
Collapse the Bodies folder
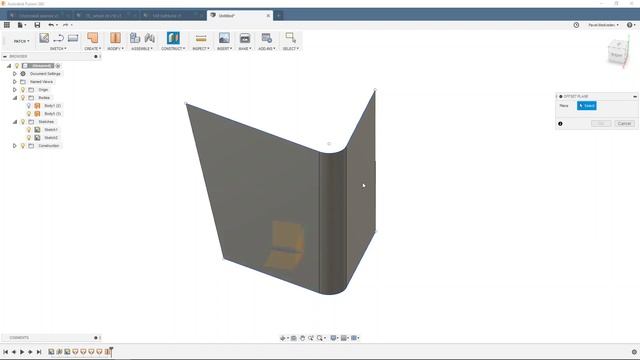tap(15, 98)
